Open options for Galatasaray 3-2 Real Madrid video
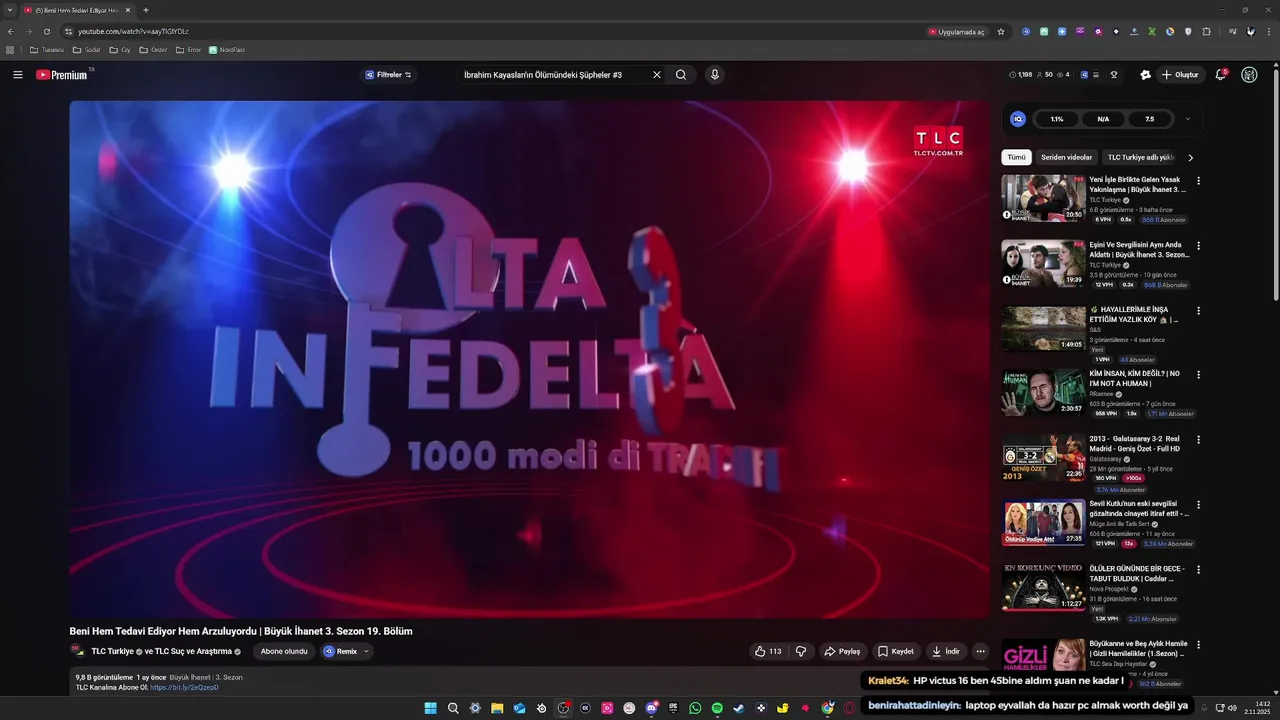The height and width of the screenshot is (720, 1280). 1198,440
